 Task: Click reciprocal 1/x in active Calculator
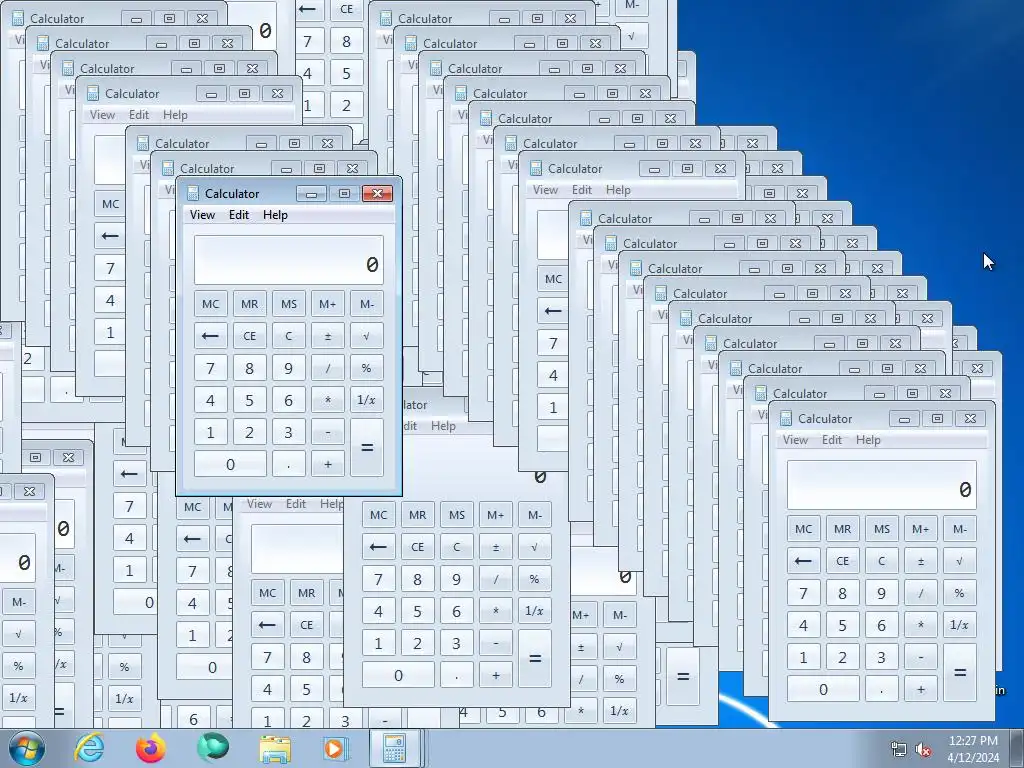tap(366, 400)
